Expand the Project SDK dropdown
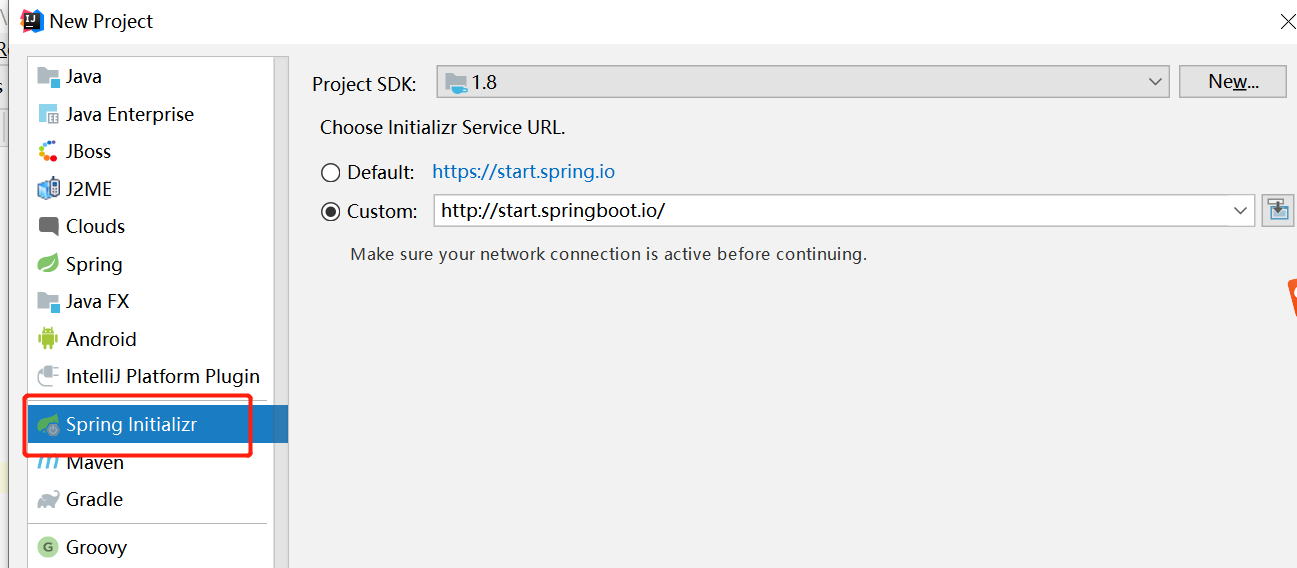Image resolution: width=1297 pixels, height=568 pixels. click(1155, 82)
